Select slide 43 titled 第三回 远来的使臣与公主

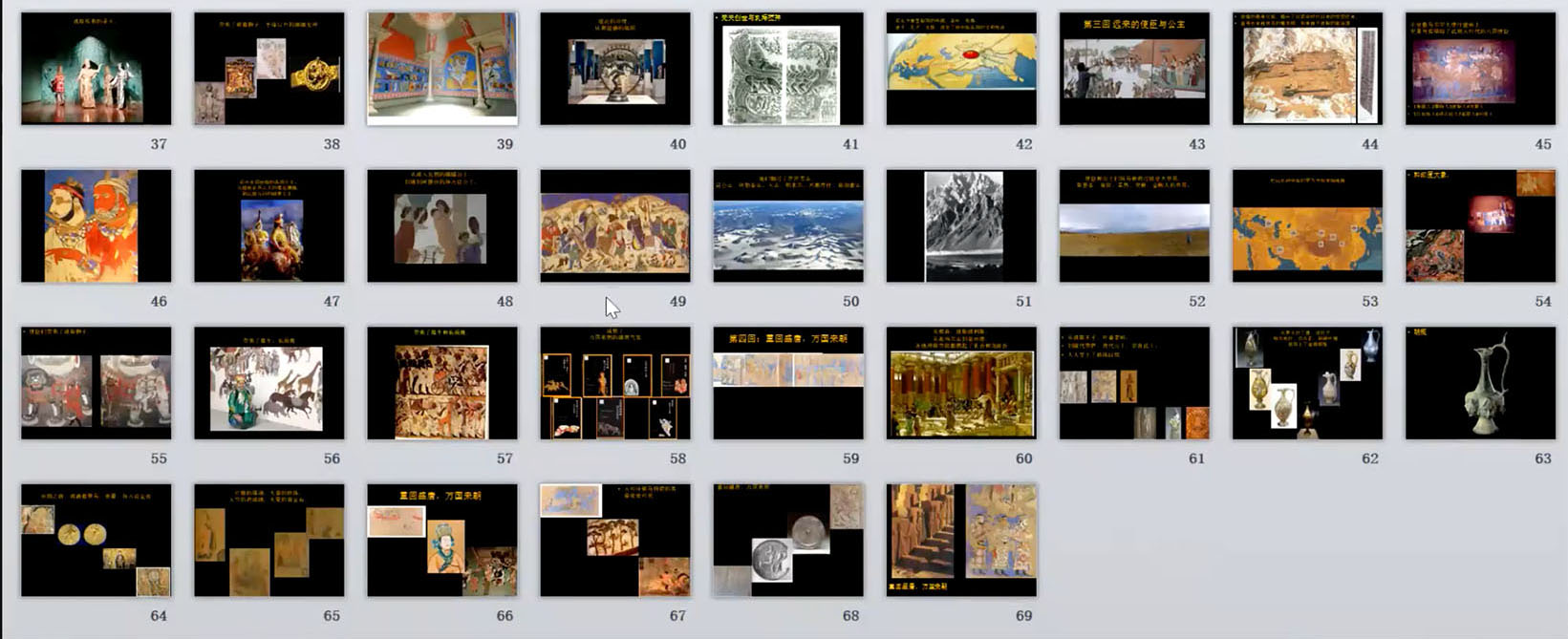[x=1134, y=69]
